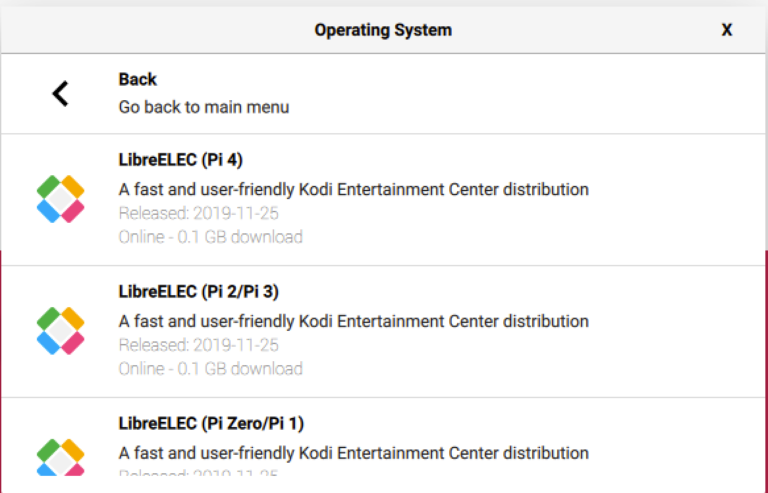Viewport: 768px width, 493px height.
Task: Click the Pi 4 Kodi distribution description
Action: coord(353,189)
